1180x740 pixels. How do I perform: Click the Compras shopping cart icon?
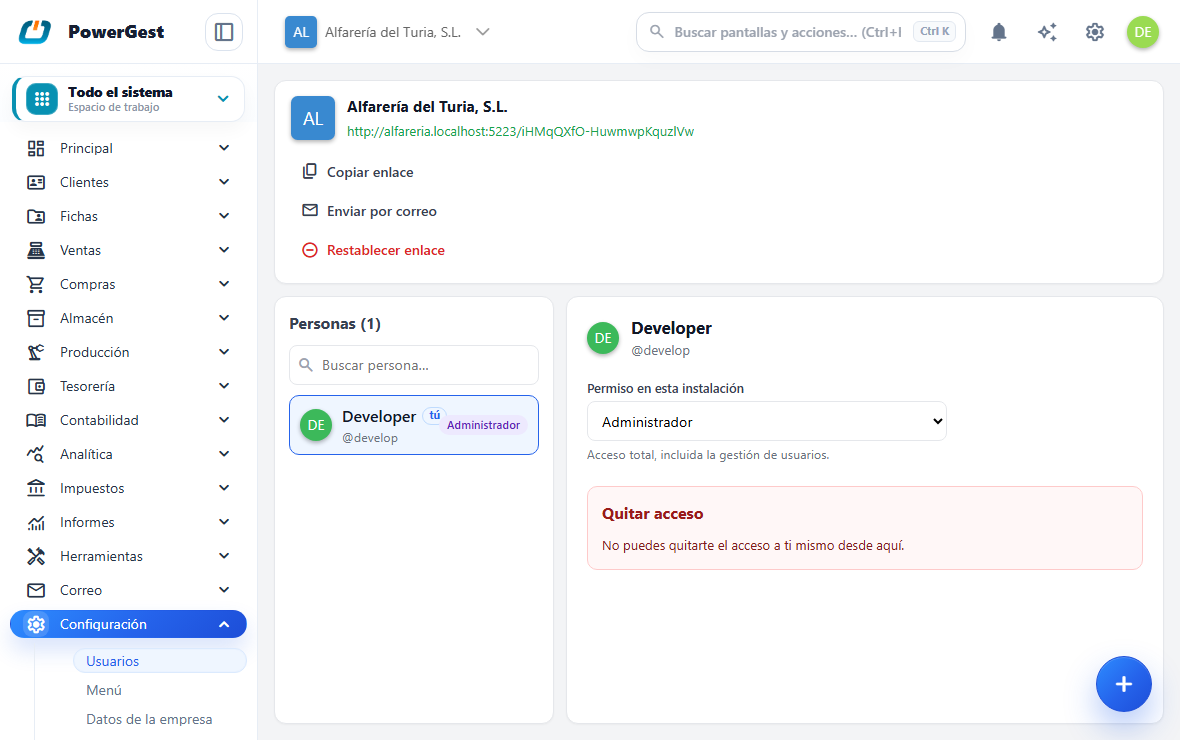tap(36, 284)
